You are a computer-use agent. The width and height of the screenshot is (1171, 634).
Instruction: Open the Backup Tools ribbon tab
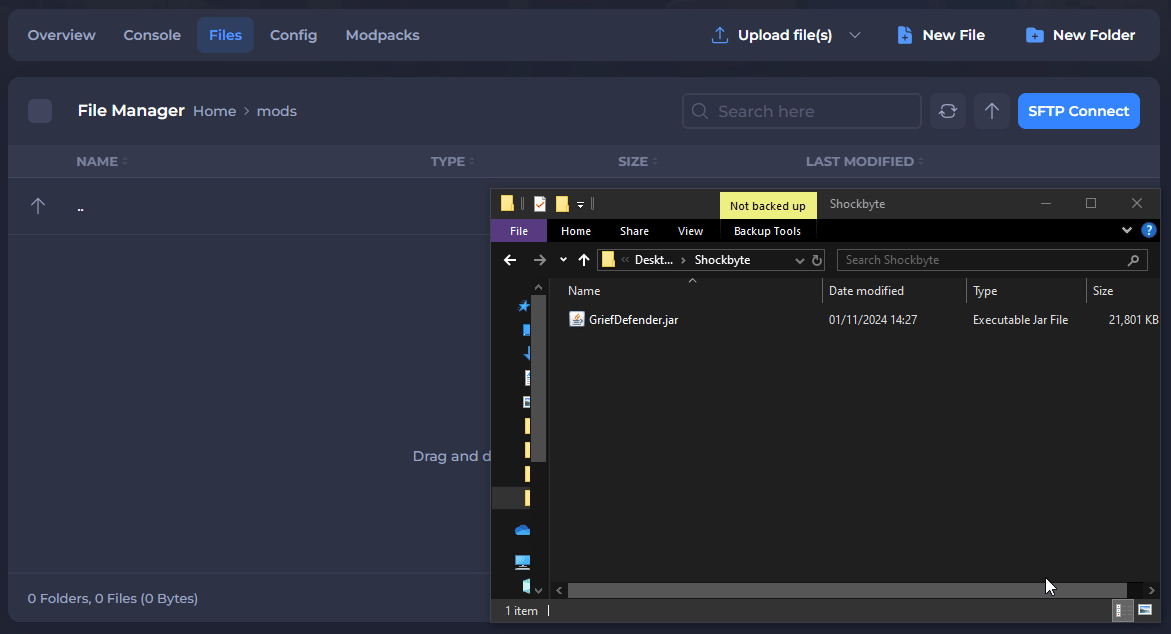point(767,231)
